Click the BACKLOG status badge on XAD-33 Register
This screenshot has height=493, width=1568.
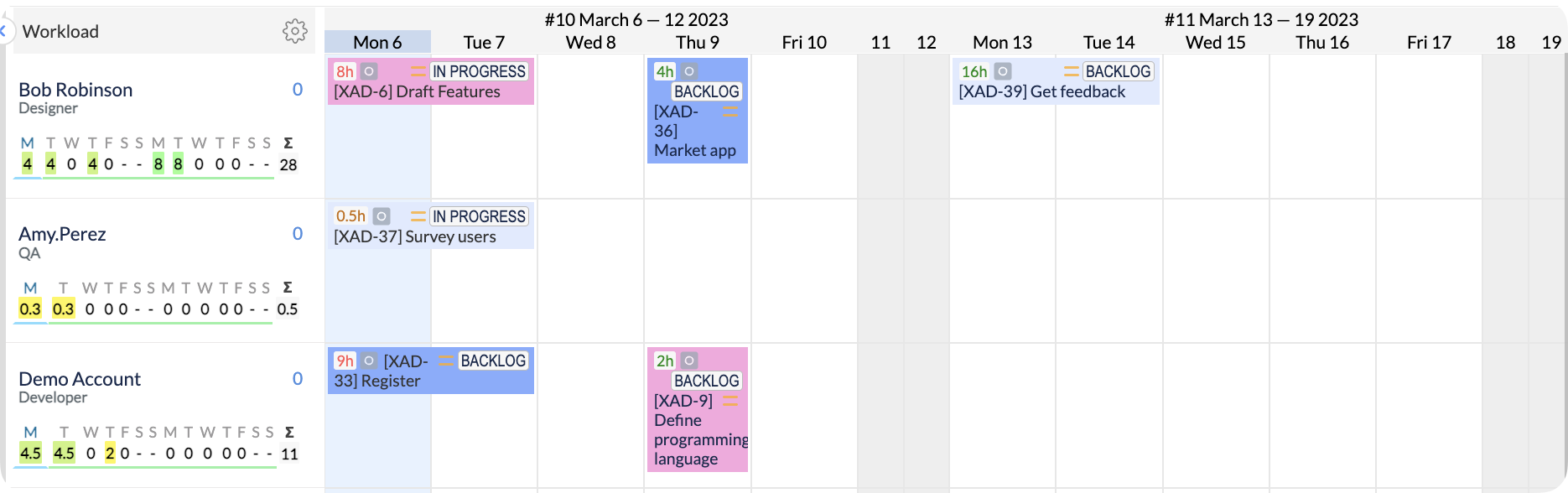494,361
